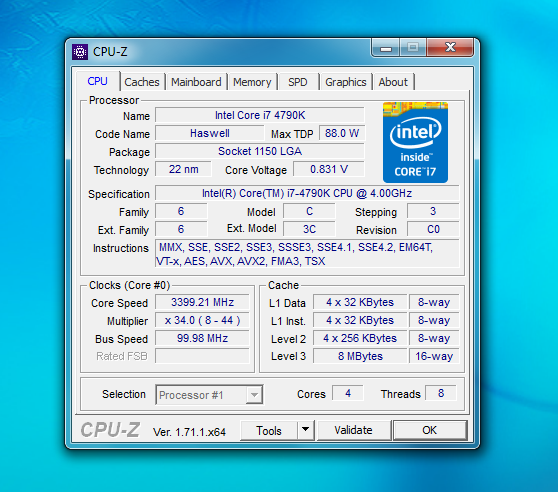
Task: Click the Validate button
Action: (x=353, y=430)
